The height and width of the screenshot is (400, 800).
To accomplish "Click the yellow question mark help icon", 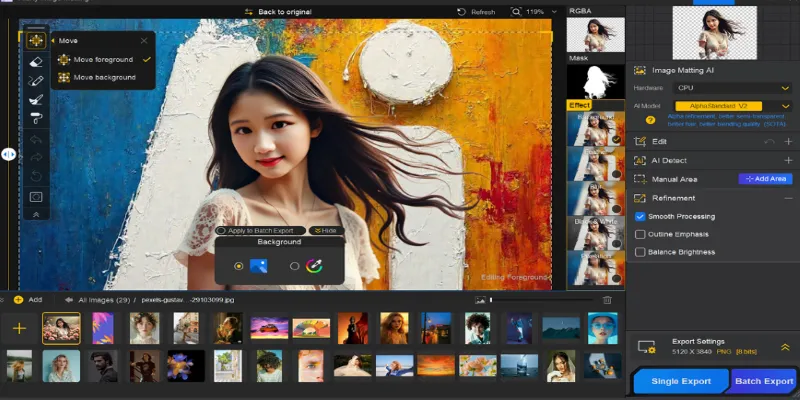I will (x=650, y=120).
